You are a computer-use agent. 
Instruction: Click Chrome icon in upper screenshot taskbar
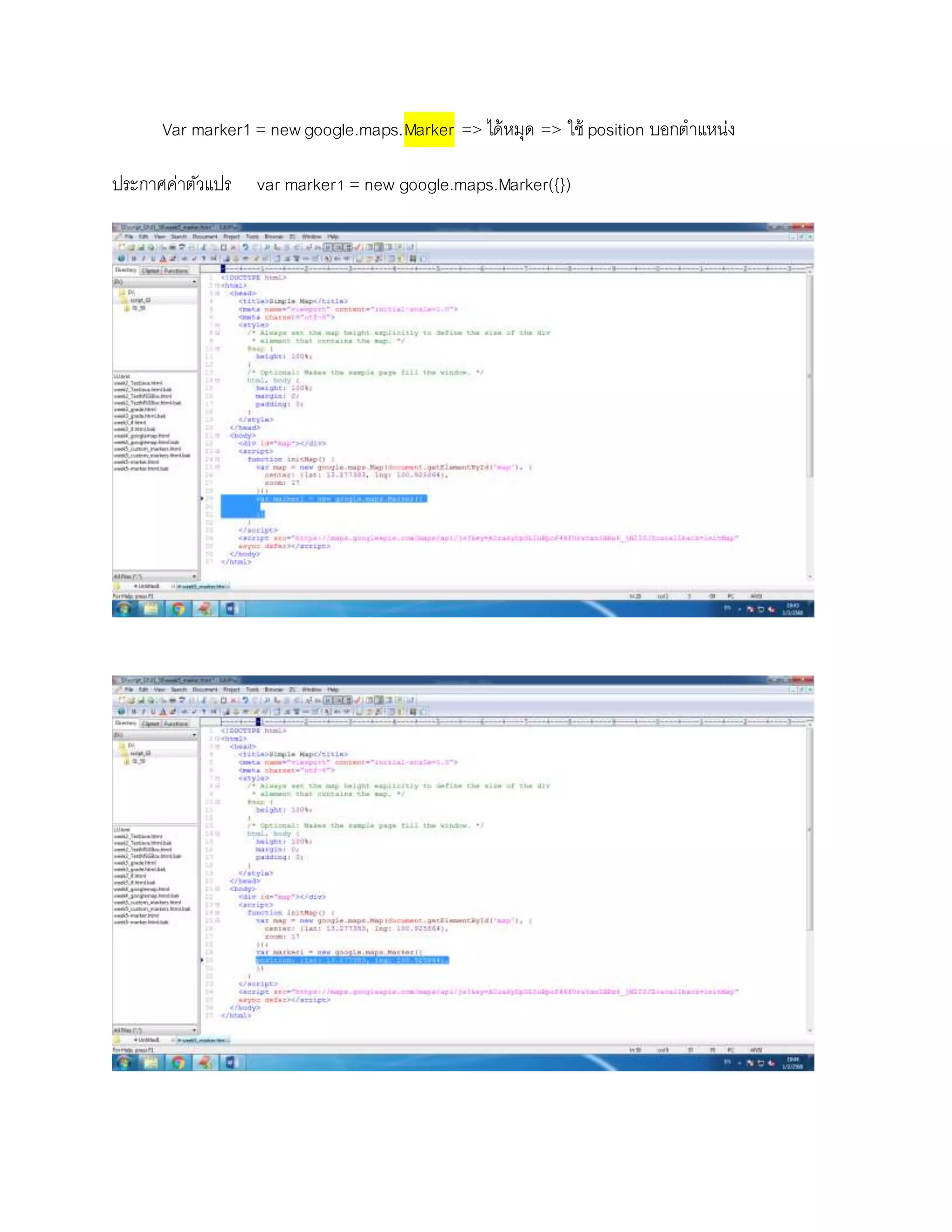[x=178, y=609]
